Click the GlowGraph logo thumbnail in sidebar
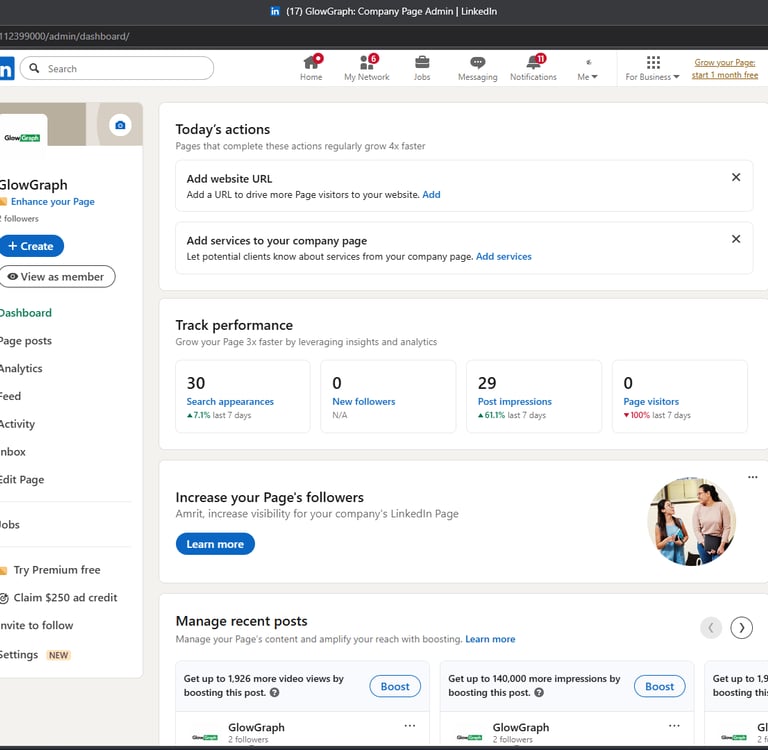This screenshot has height=750, width=768. coord(22,137)
